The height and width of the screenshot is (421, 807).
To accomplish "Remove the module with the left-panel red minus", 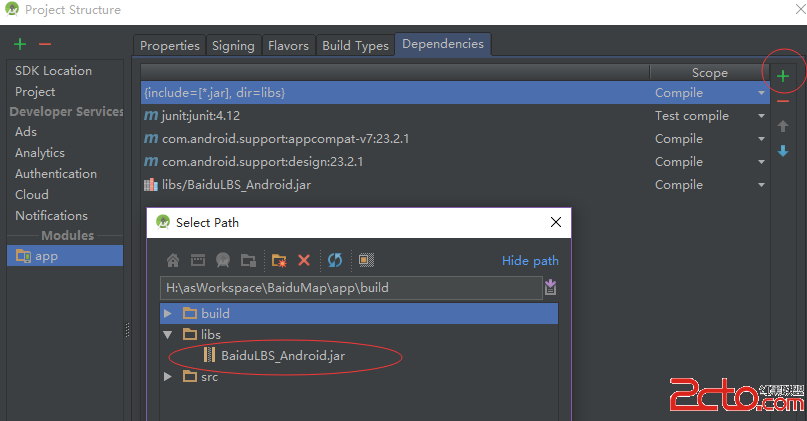I will (45, 44).
